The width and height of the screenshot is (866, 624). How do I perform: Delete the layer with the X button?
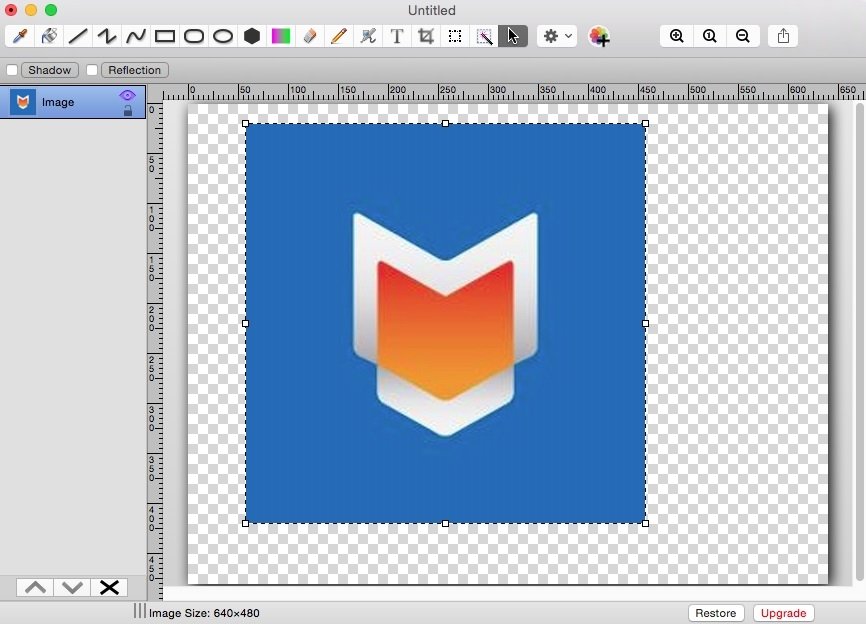click(109, 588)
